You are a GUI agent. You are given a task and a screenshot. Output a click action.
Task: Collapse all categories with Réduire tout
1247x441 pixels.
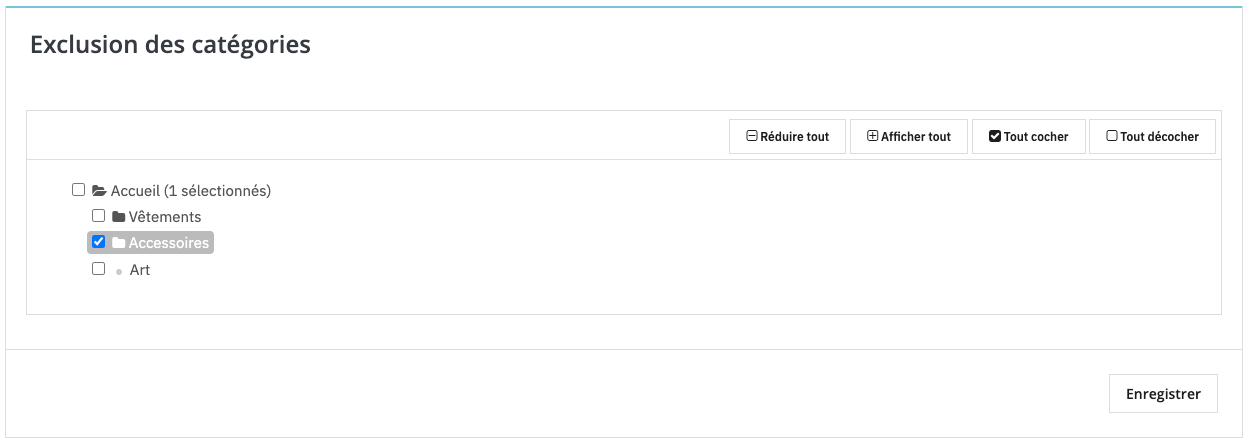click(x=787, y=137)
